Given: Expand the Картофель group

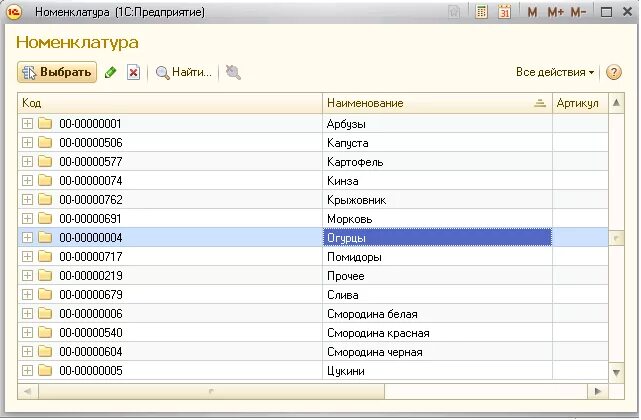Looking at the screenshot, I should tap(27, 162).
